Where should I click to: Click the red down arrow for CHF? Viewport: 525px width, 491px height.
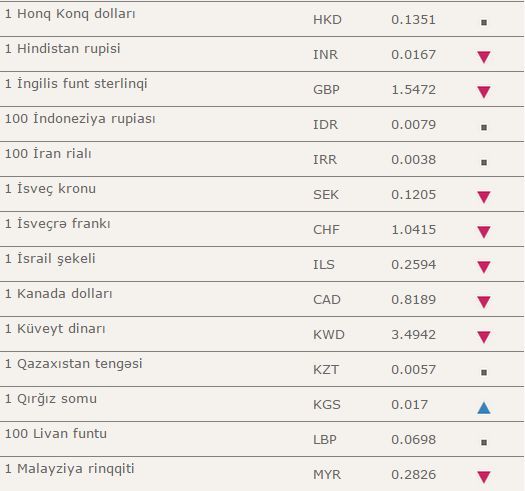(483, 232)
